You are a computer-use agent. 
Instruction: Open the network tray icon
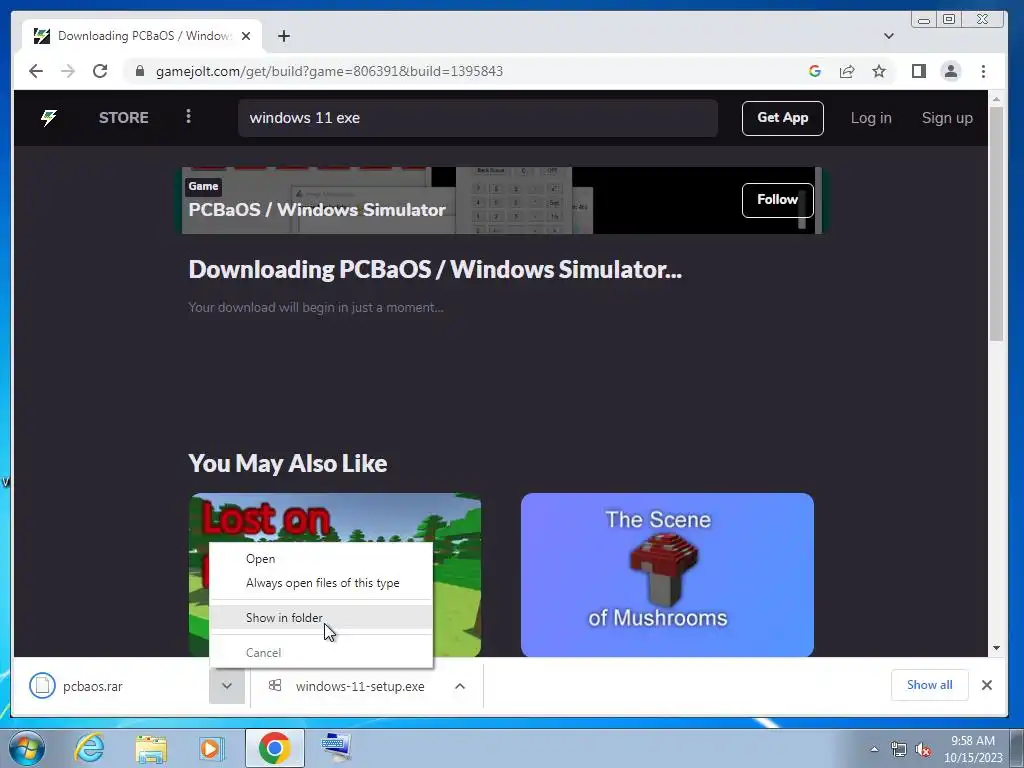(899, 750)
